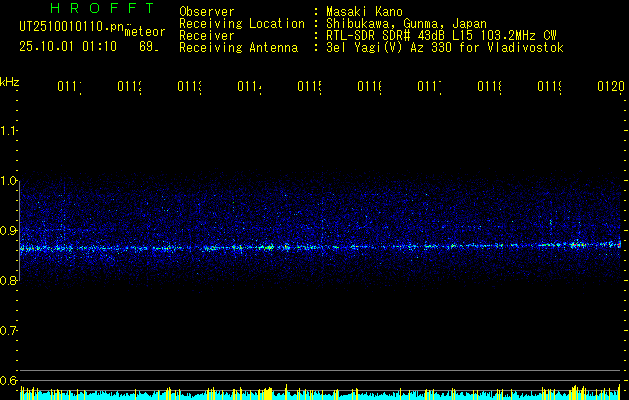Click the 0.7 frequency axis label

point(9,331)
